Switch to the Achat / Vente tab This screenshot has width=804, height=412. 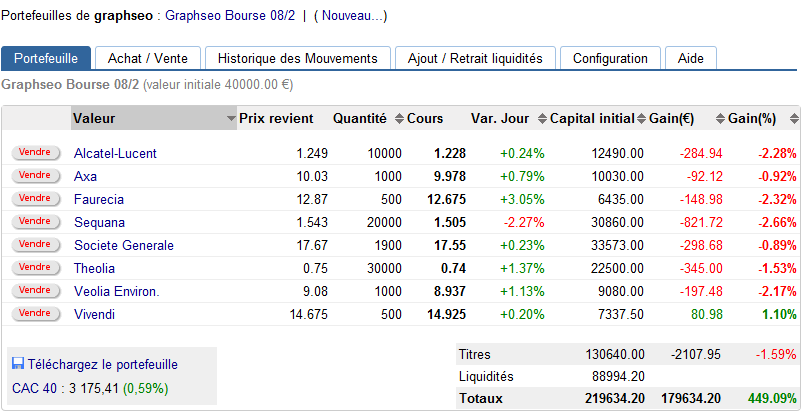click(147, 58)
